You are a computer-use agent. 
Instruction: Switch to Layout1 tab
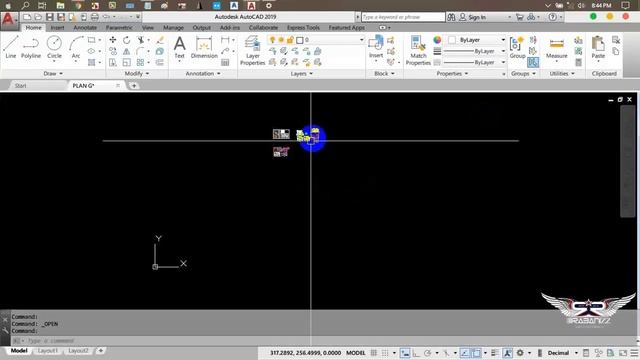[47, 351]
